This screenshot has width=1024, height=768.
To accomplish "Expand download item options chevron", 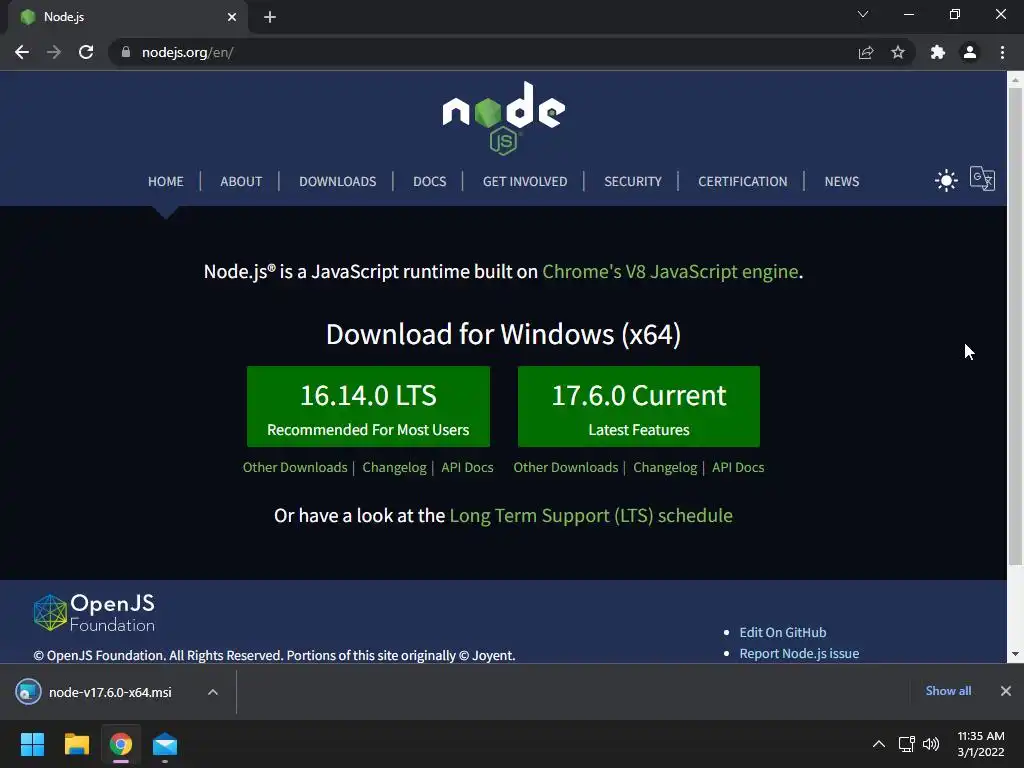I will pos(213,692).
